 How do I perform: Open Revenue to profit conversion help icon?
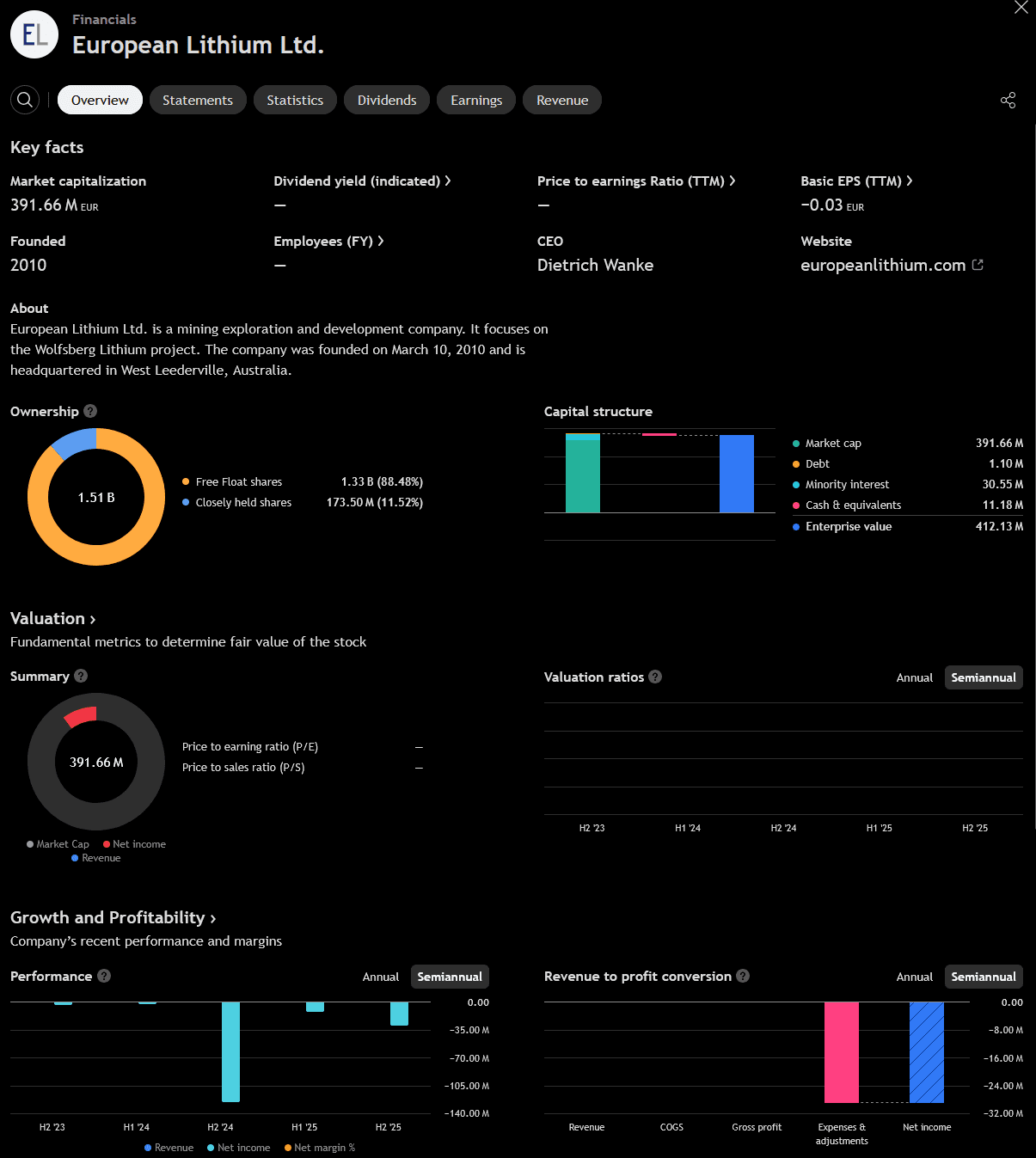point(743,976)
